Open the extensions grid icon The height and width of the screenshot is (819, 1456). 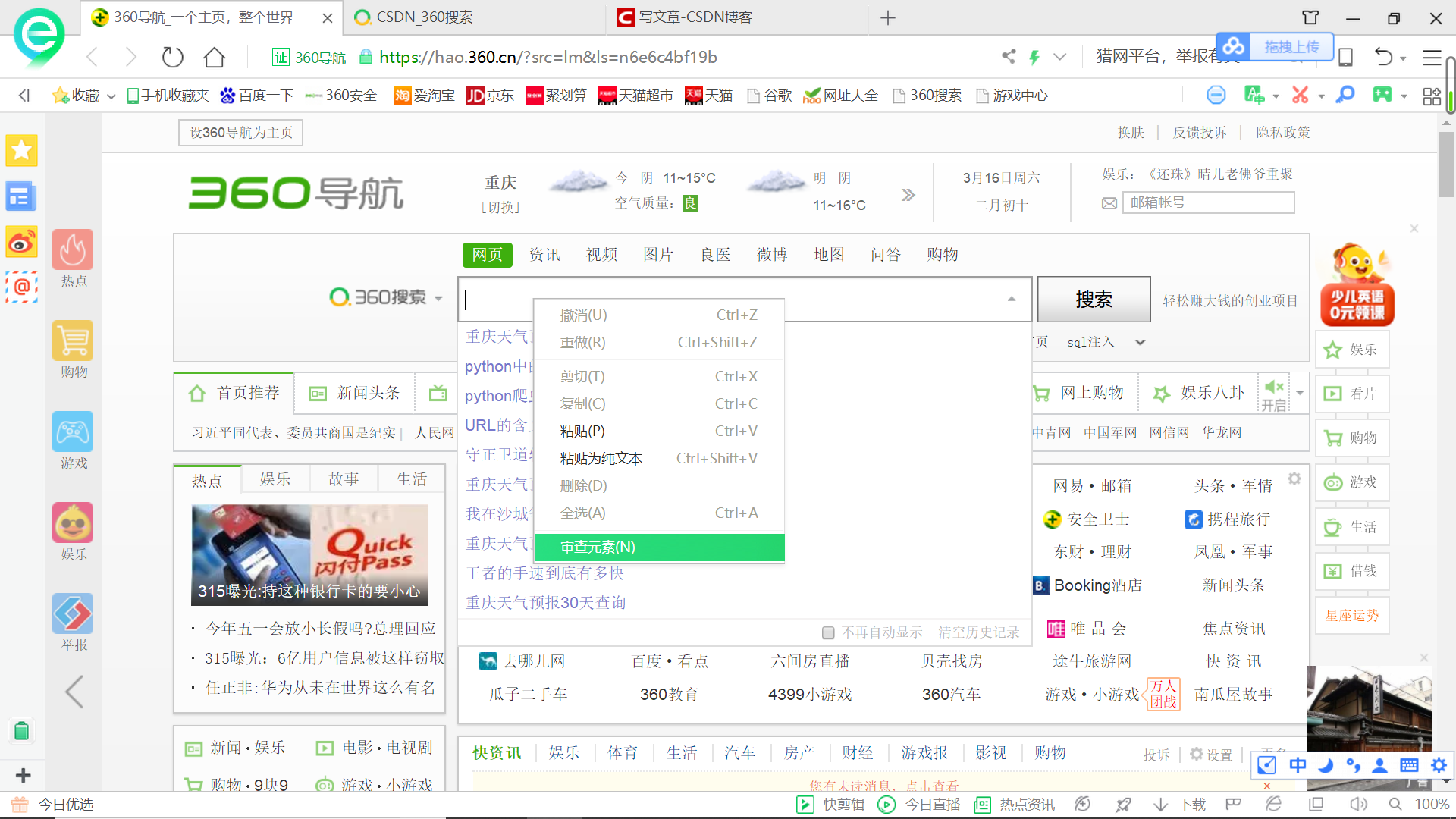coord(1432,96)
